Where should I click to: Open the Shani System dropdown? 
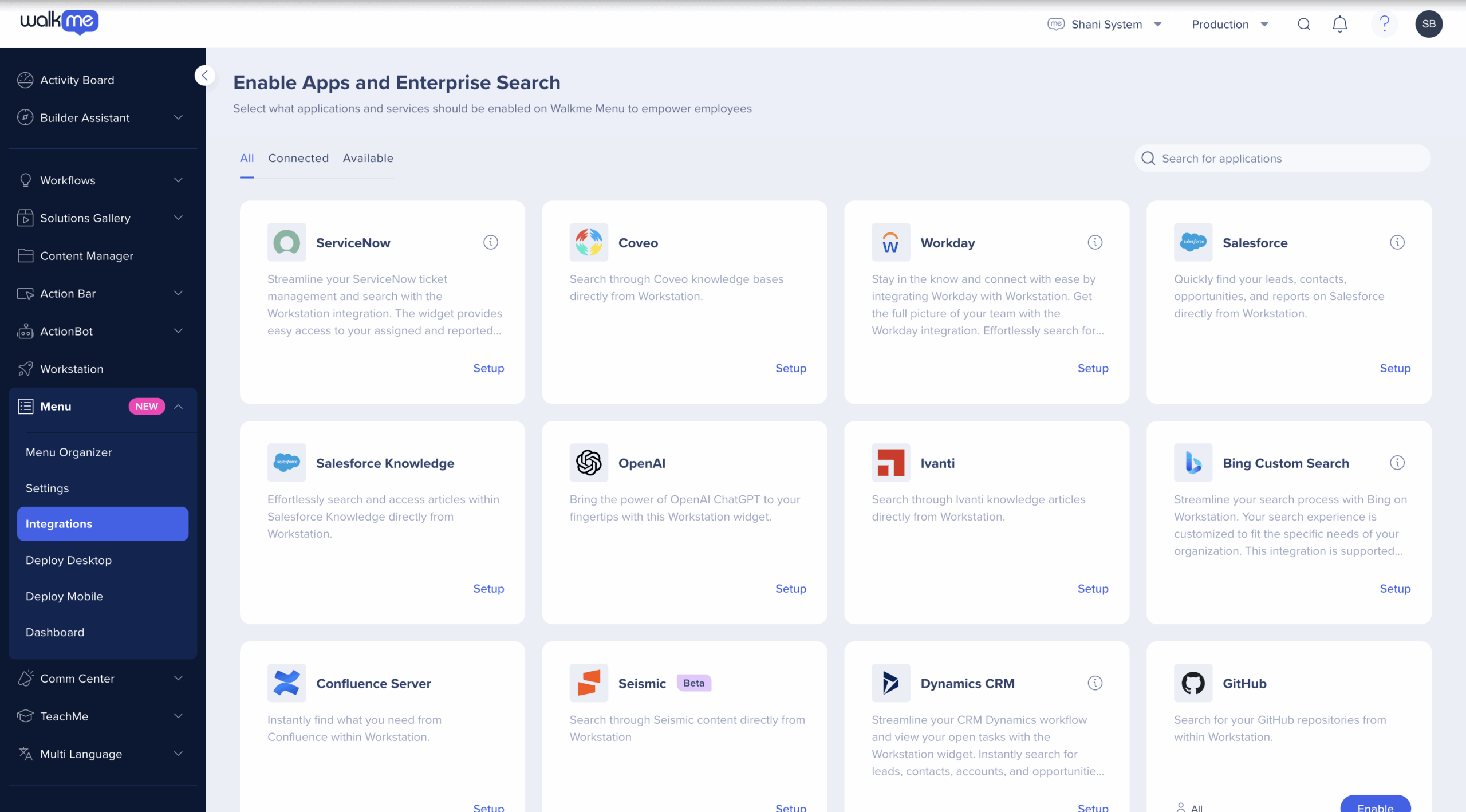1105,24
